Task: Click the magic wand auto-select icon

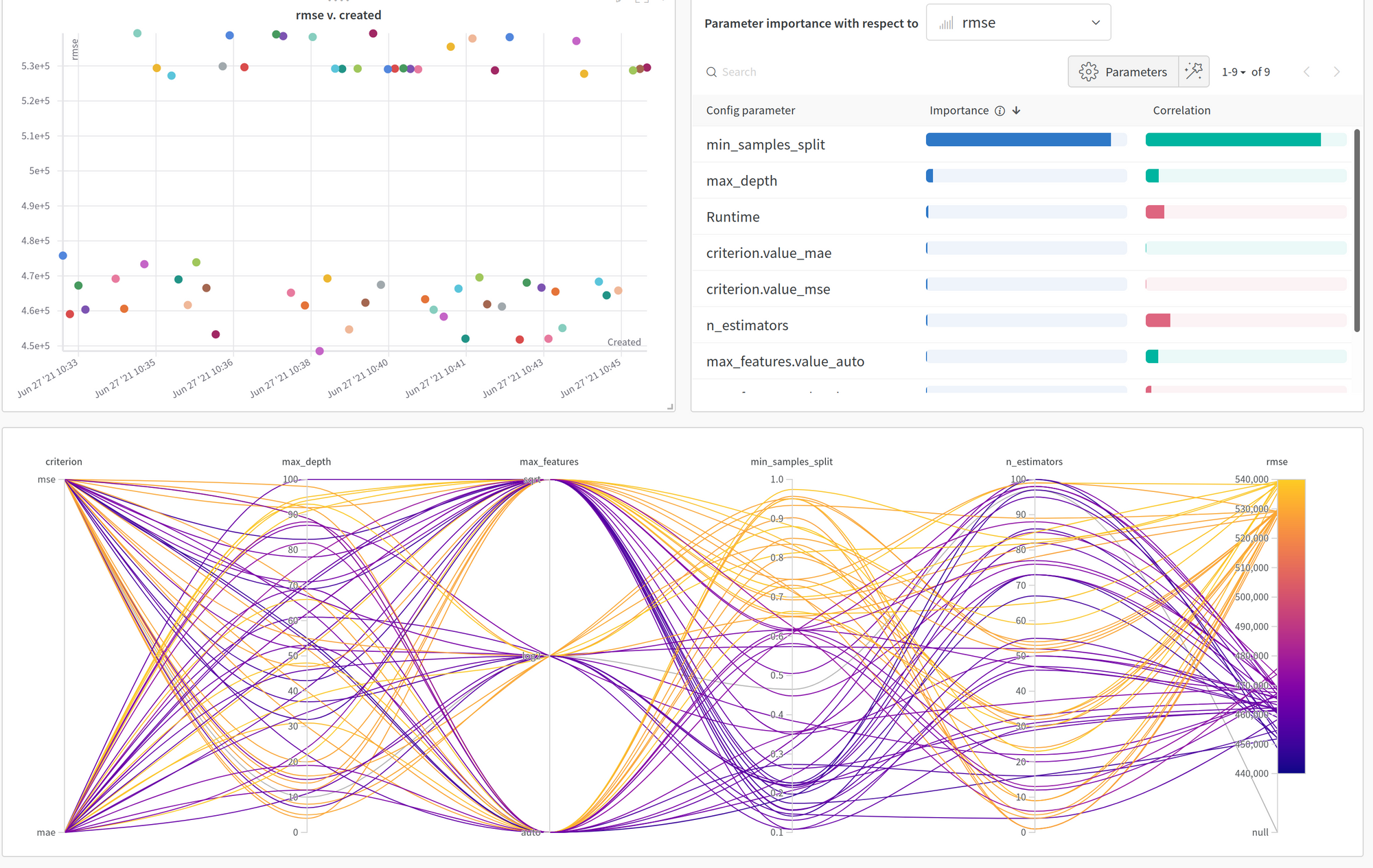Action: (x=1193, y=71)
